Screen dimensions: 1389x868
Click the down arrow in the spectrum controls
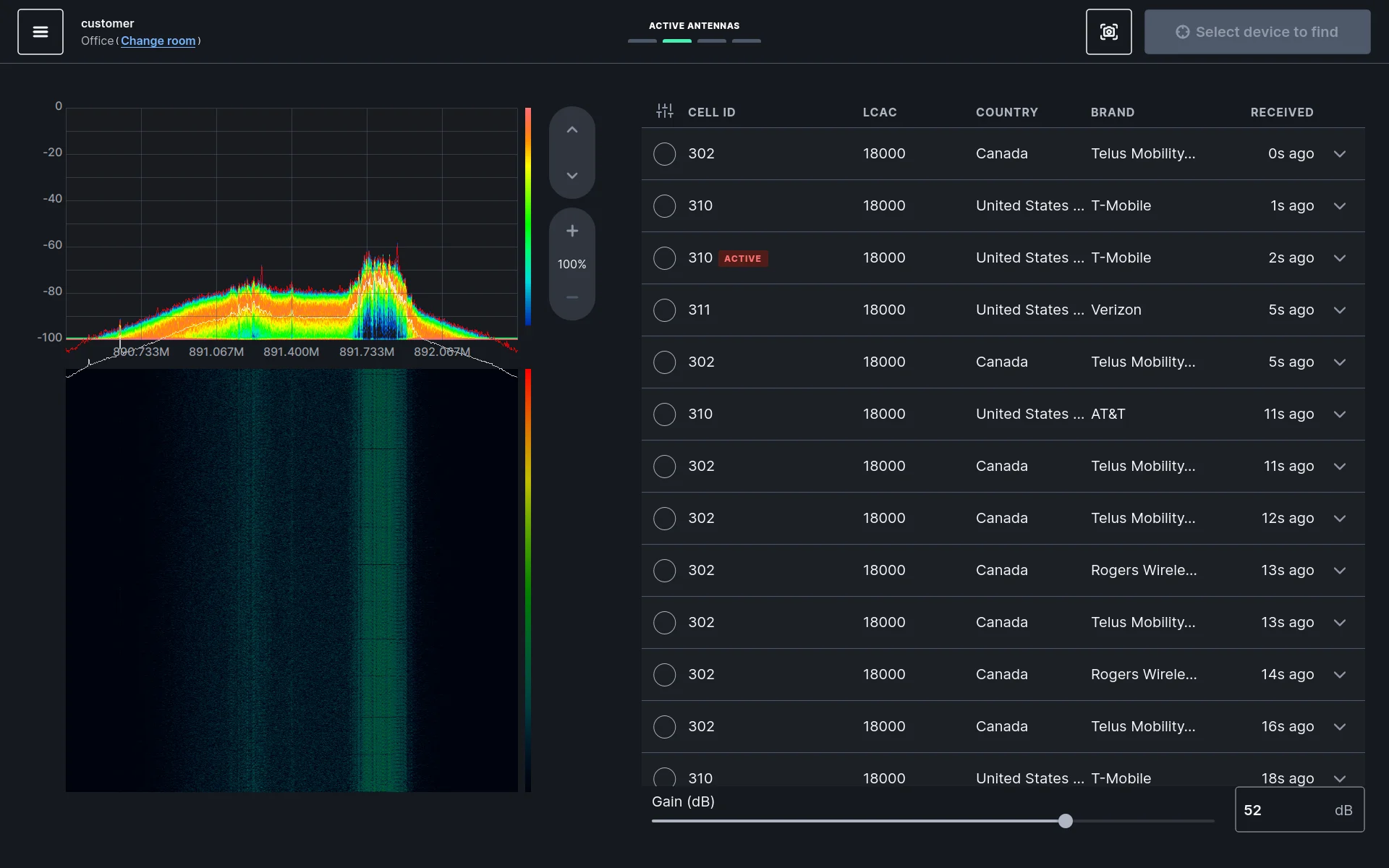pyautogui.click(x=572, y=176)
